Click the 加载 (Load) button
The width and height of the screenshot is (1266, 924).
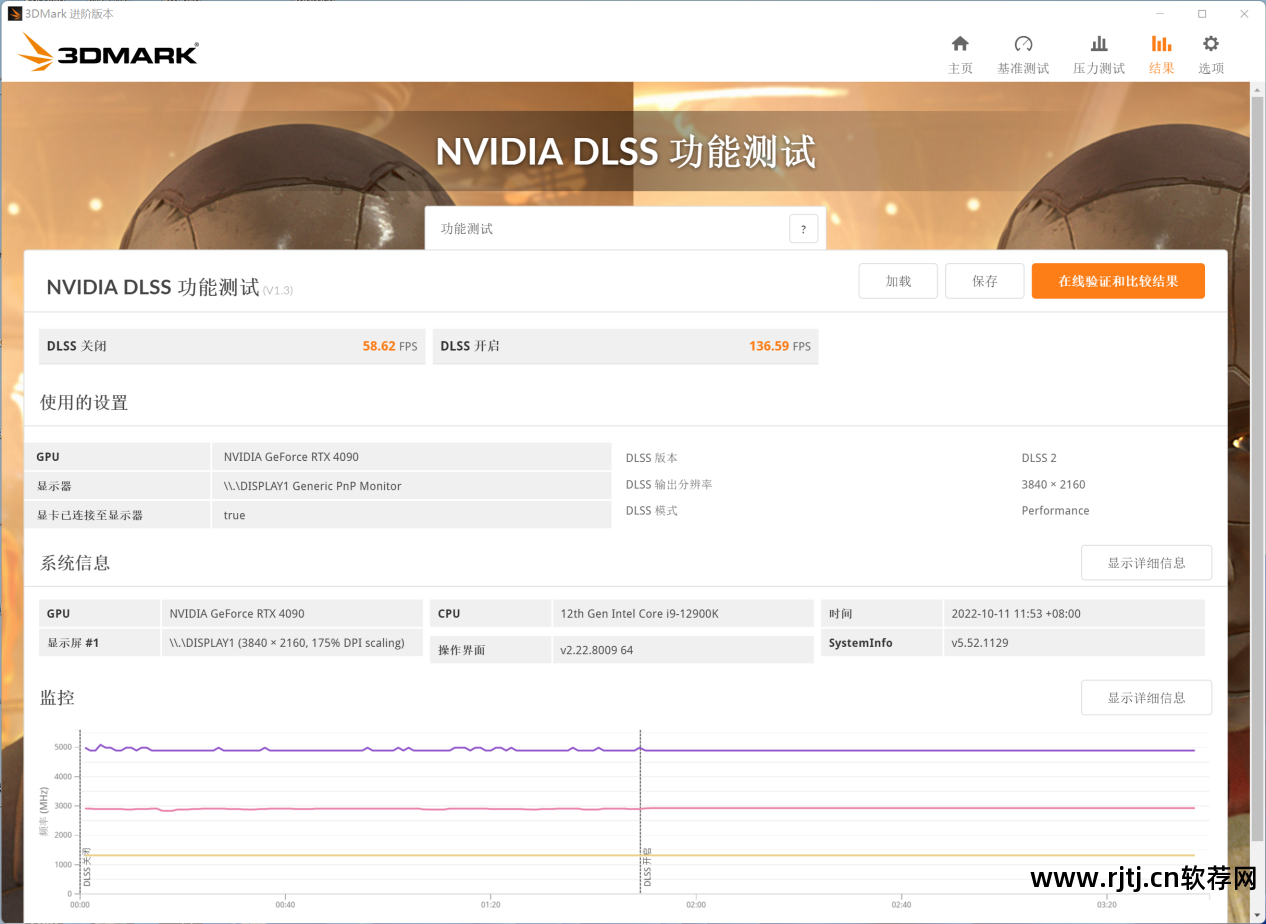click(x=898, y=281)
